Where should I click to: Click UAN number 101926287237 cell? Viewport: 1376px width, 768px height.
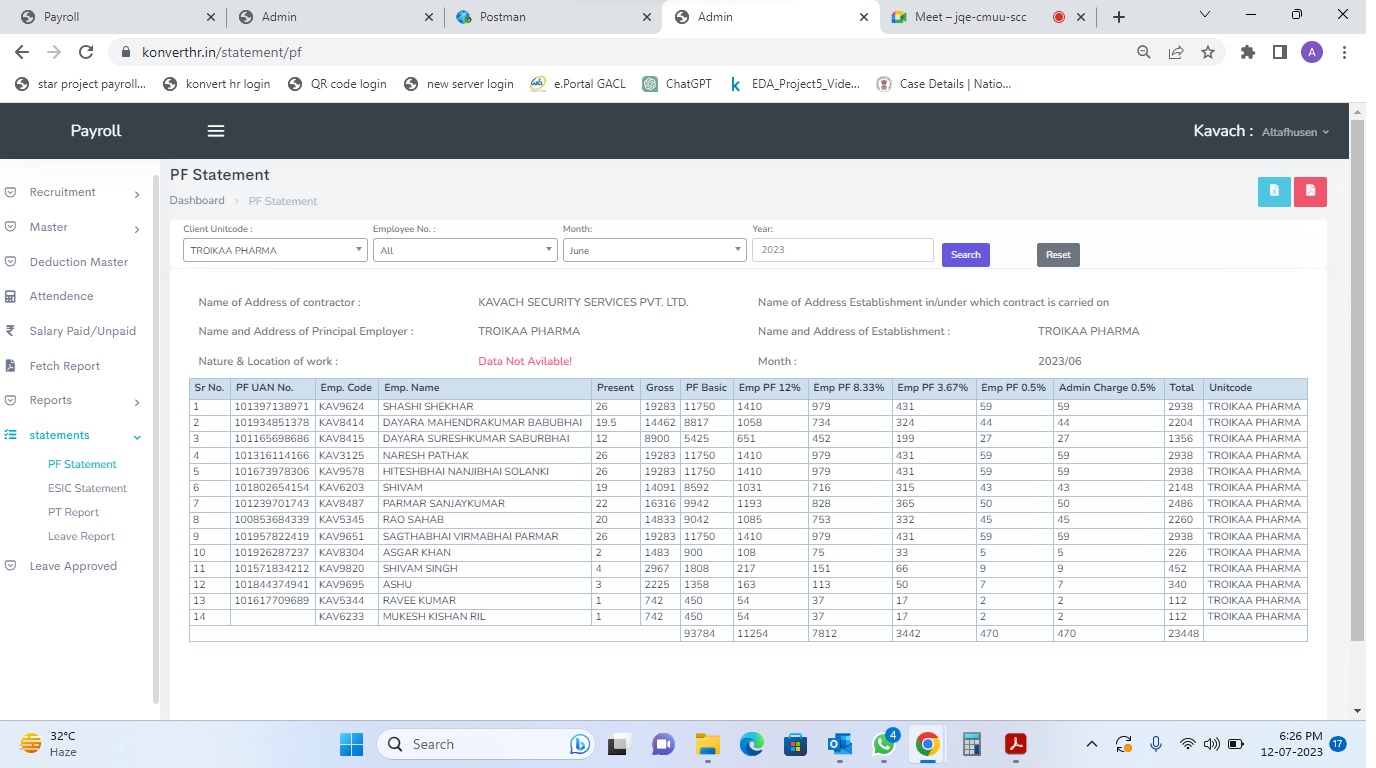click(272, 552)
